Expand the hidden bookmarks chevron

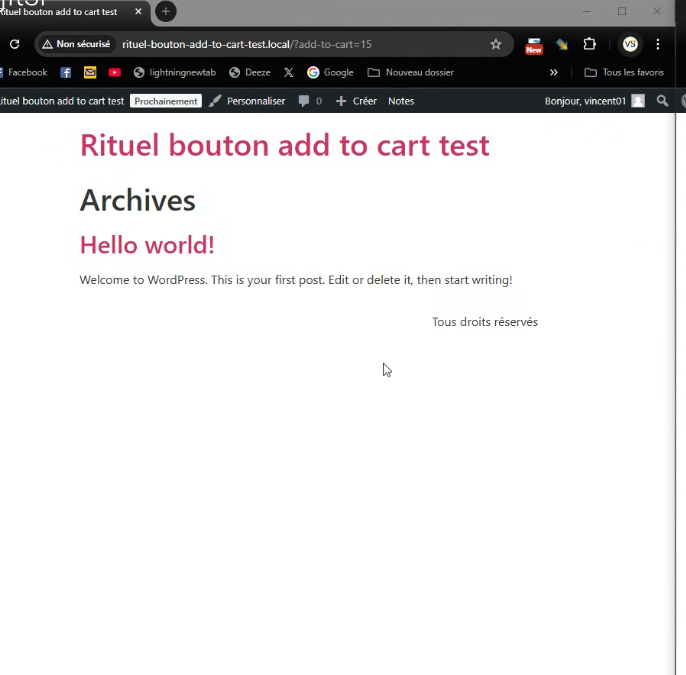pyautogui.click(x=554, y=73)
